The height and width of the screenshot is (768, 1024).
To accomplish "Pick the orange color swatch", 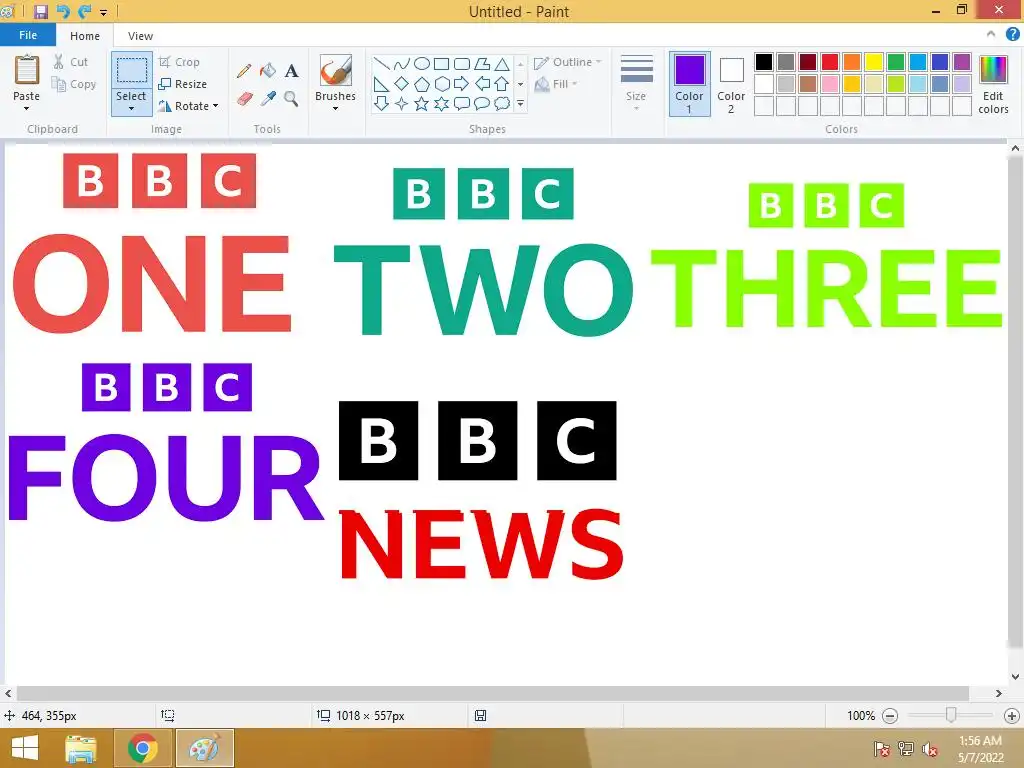I will point(852,62).
